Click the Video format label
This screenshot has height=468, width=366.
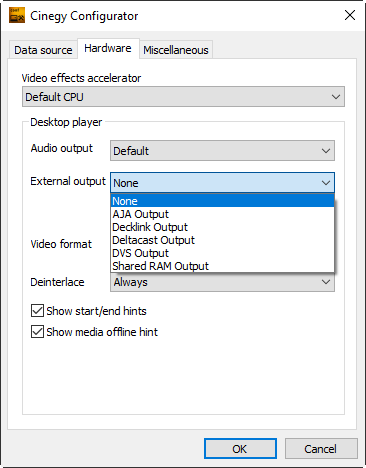(61, 244)
